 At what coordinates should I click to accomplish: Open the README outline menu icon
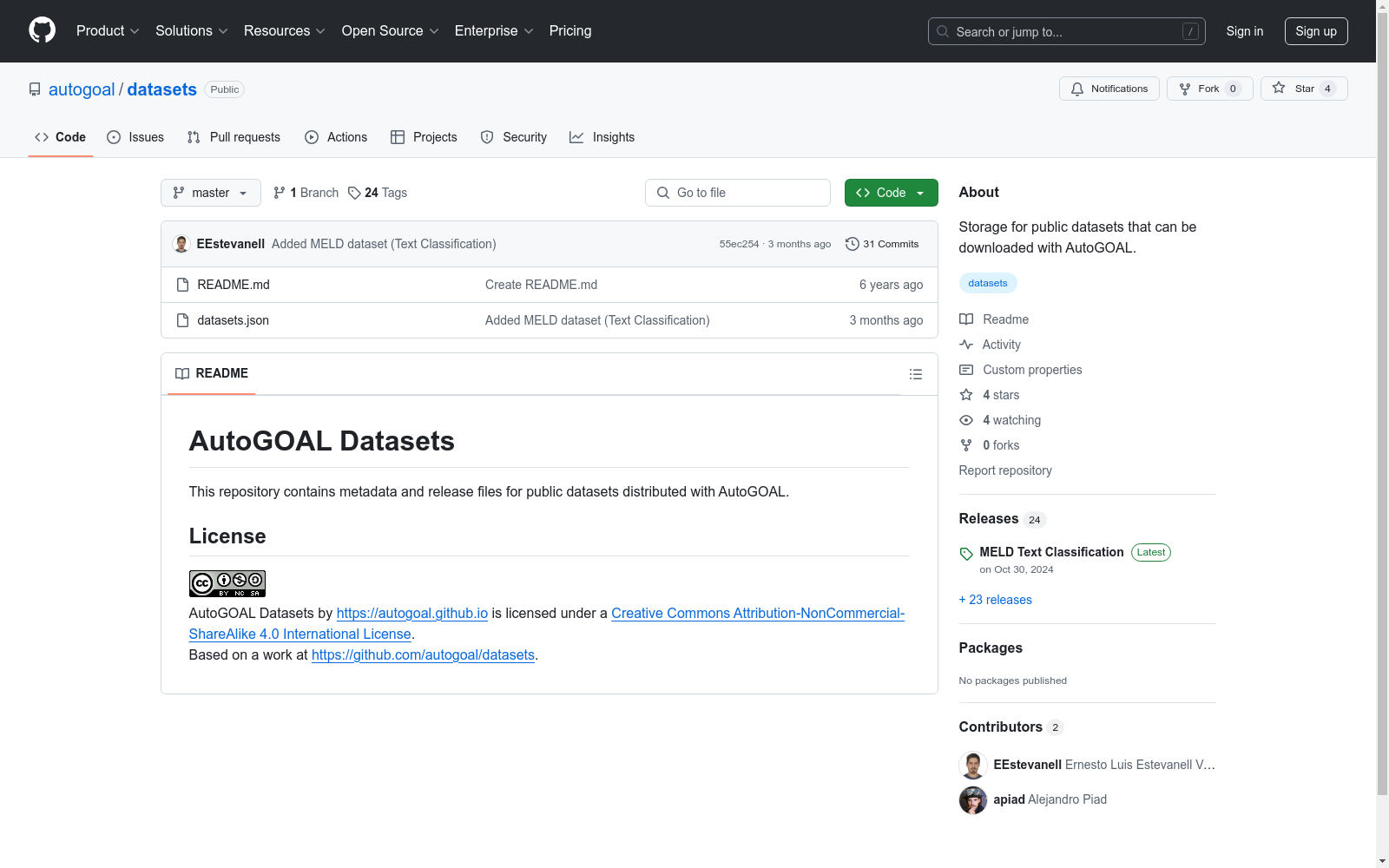pos(916,374)
